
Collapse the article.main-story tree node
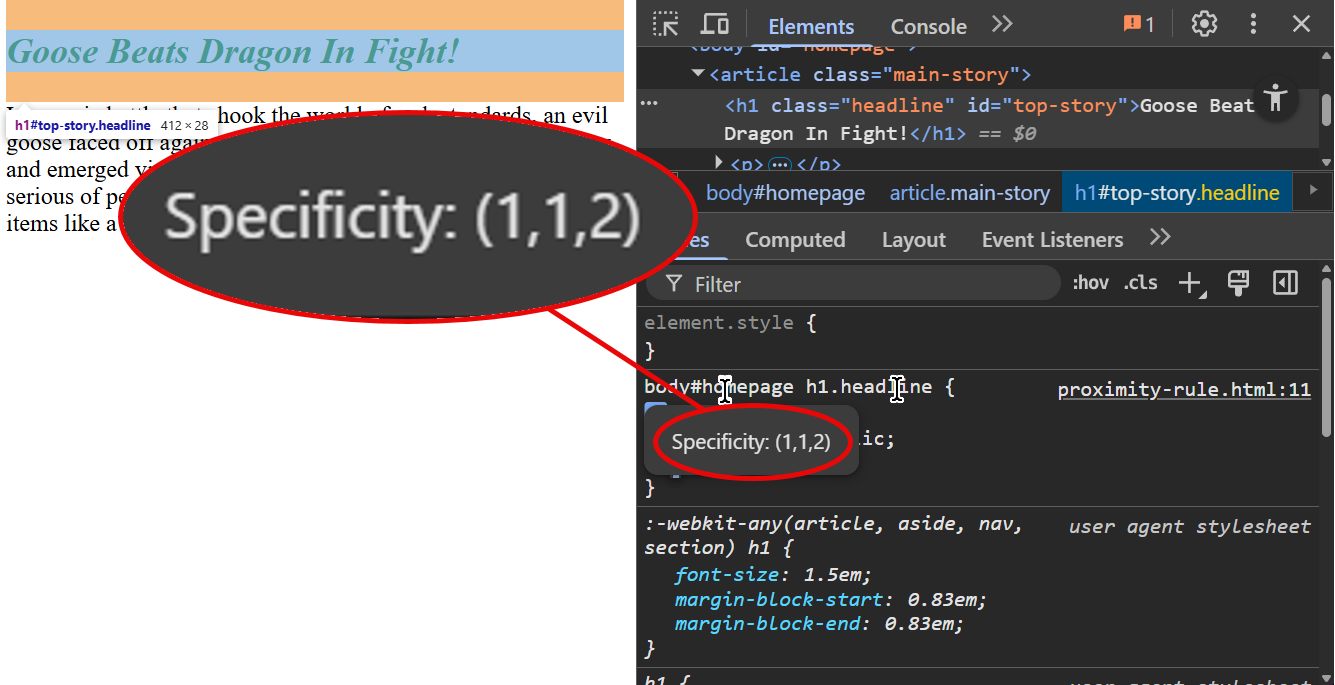[697, 73]
